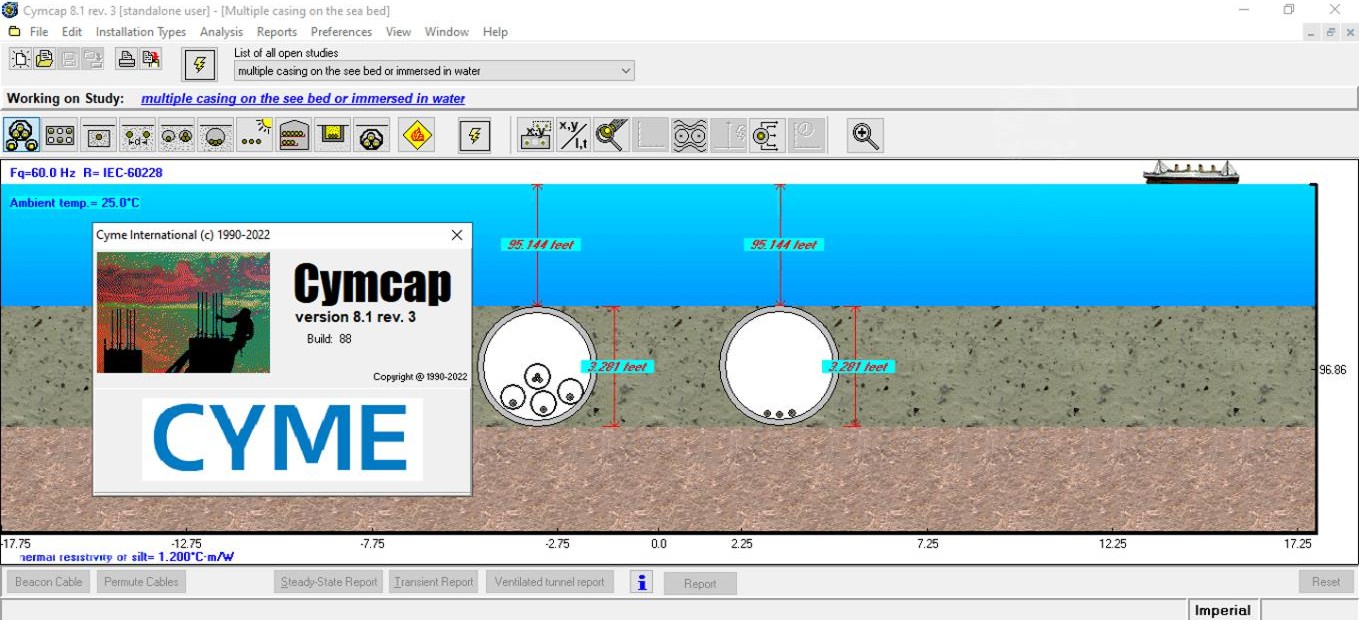Click the Report button beside info icon

click(700, 583)
